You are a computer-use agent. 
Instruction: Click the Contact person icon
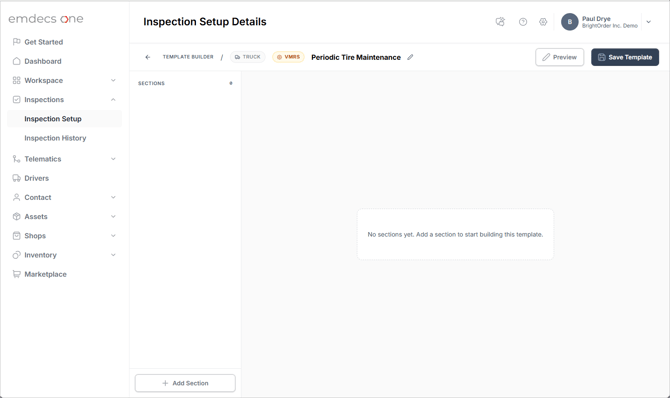tap(17, 198)
